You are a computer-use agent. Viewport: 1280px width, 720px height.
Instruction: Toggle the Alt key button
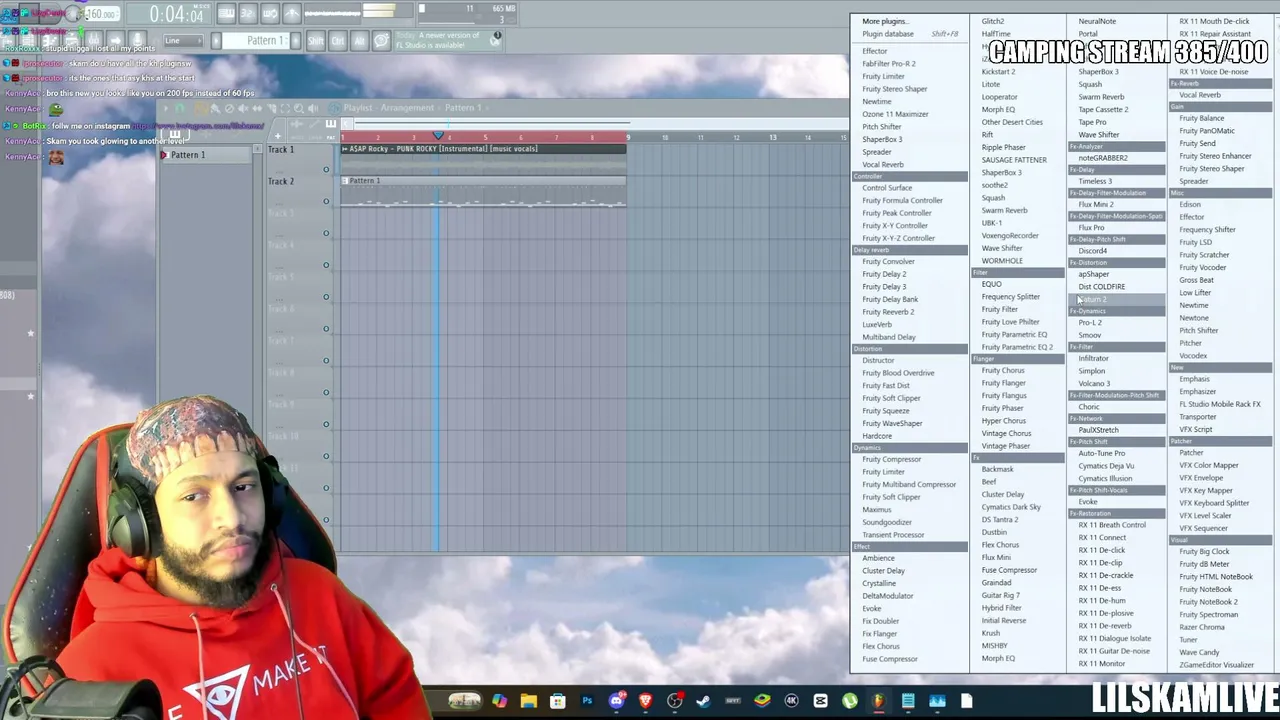pos(360,40)
